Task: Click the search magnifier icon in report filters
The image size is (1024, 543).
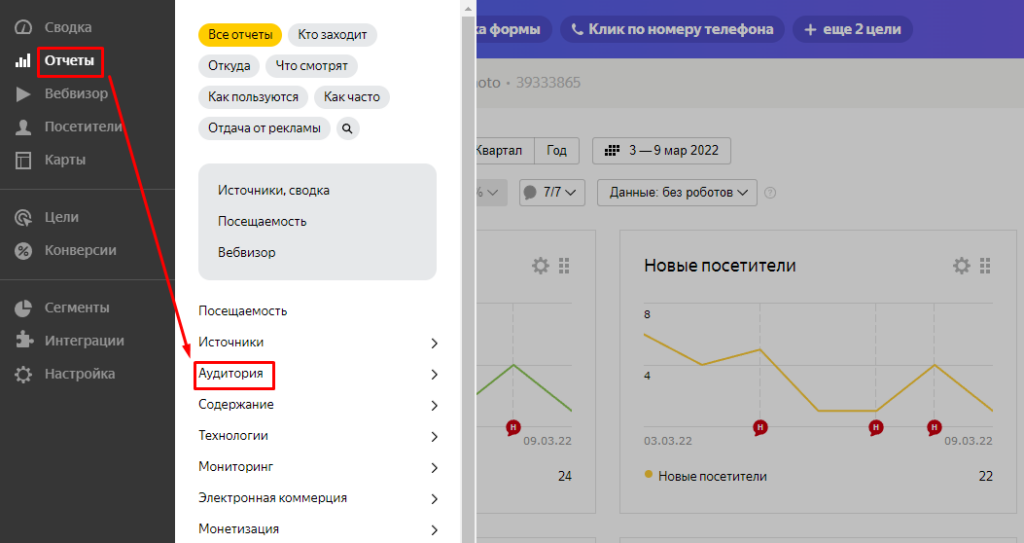Action: 348,128
